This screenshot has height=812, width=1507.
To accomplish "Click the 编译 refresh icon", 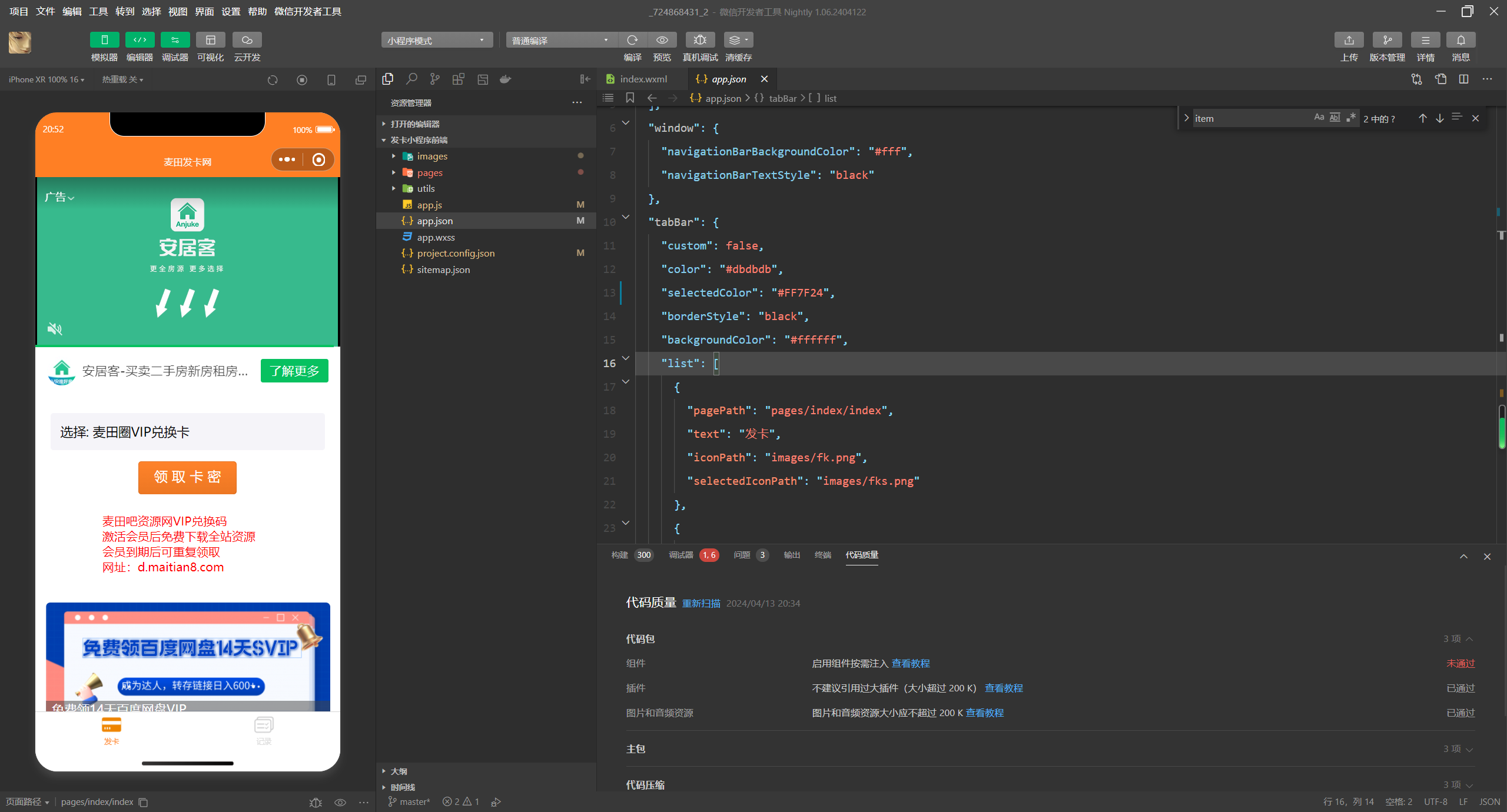I will click(x=633, y=40).
